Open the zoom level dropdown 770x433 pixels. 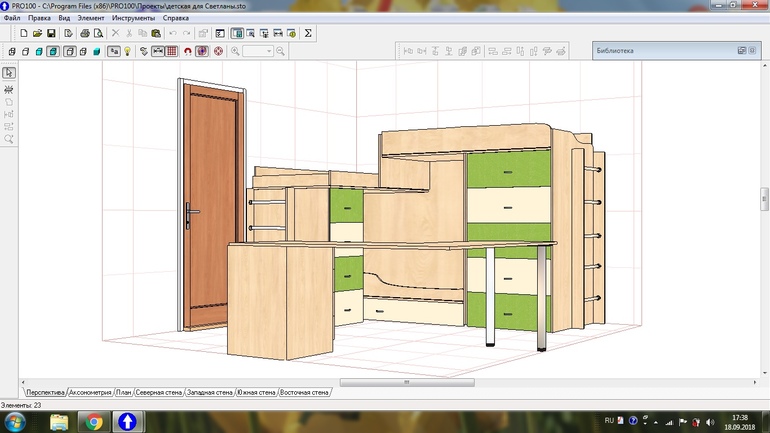[x=258, y=51]
